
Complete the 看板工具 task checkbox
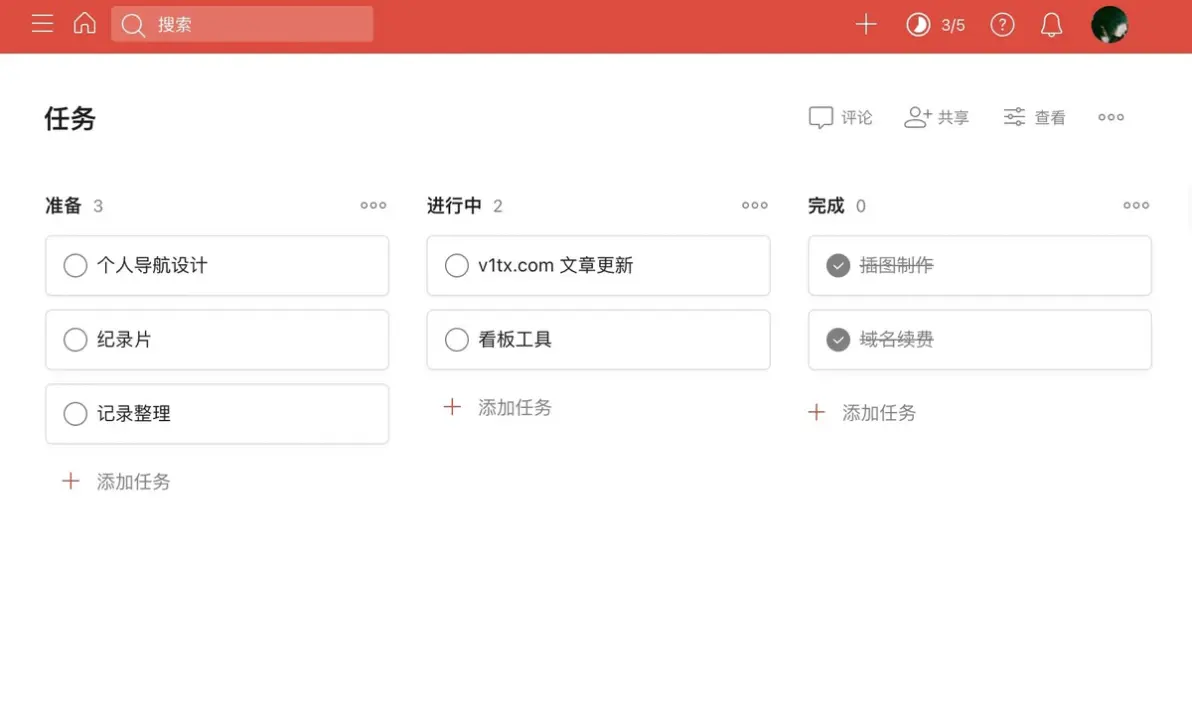point(457,340)
